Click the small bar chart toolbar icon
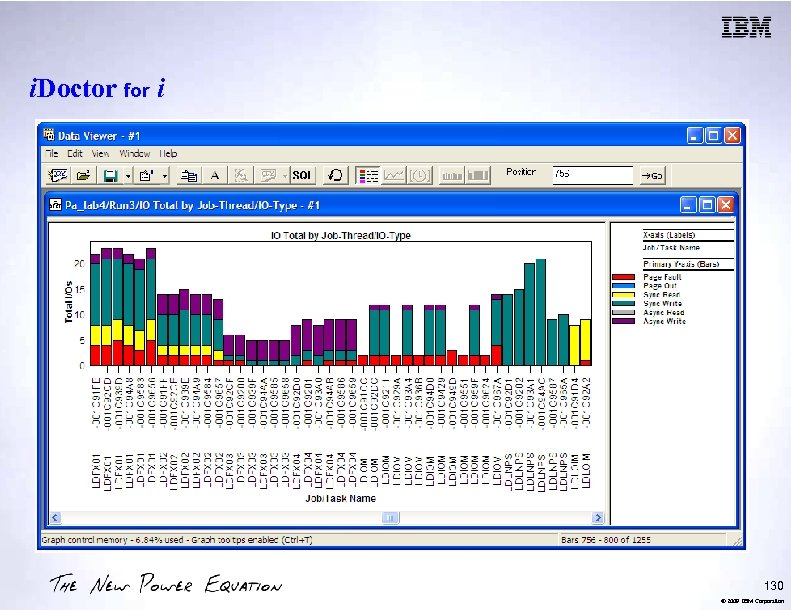 point(451,175)
